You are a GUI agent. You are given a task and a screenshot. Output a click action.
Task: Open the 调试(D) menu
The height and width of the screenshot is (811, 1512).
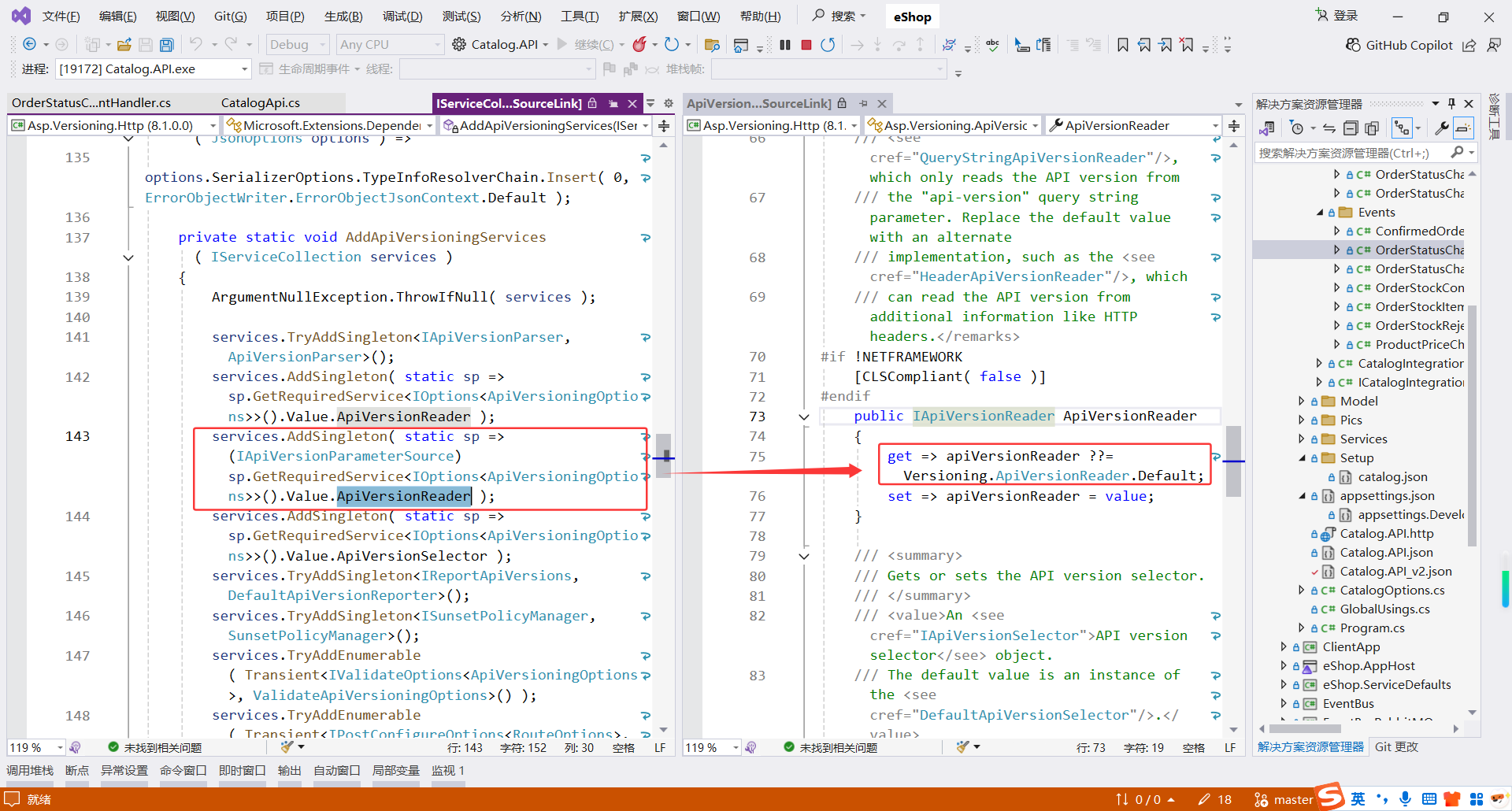tap(402, 17)
